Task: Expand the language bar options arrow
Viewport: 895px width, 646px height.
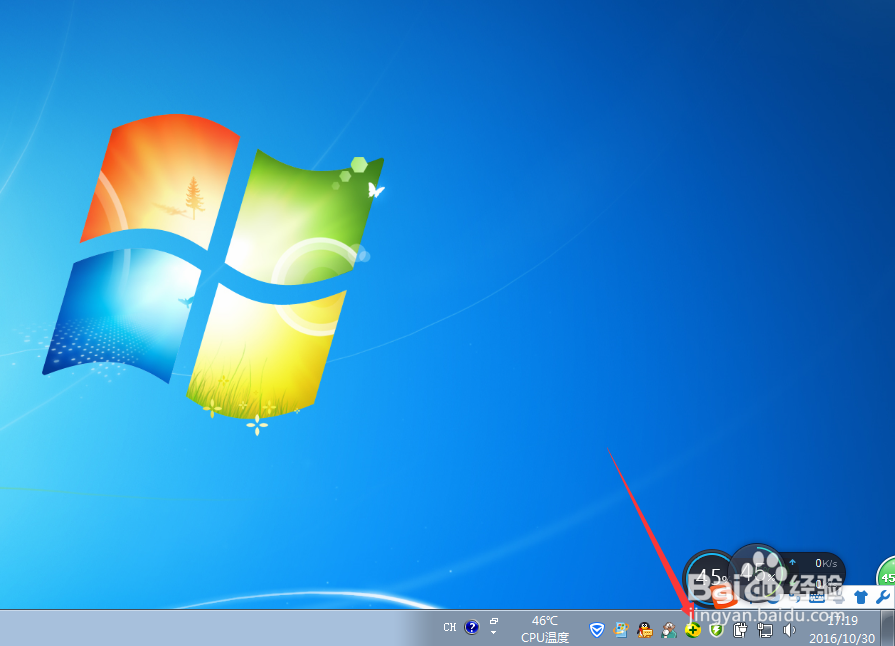Action: click(x=494, y=633)
